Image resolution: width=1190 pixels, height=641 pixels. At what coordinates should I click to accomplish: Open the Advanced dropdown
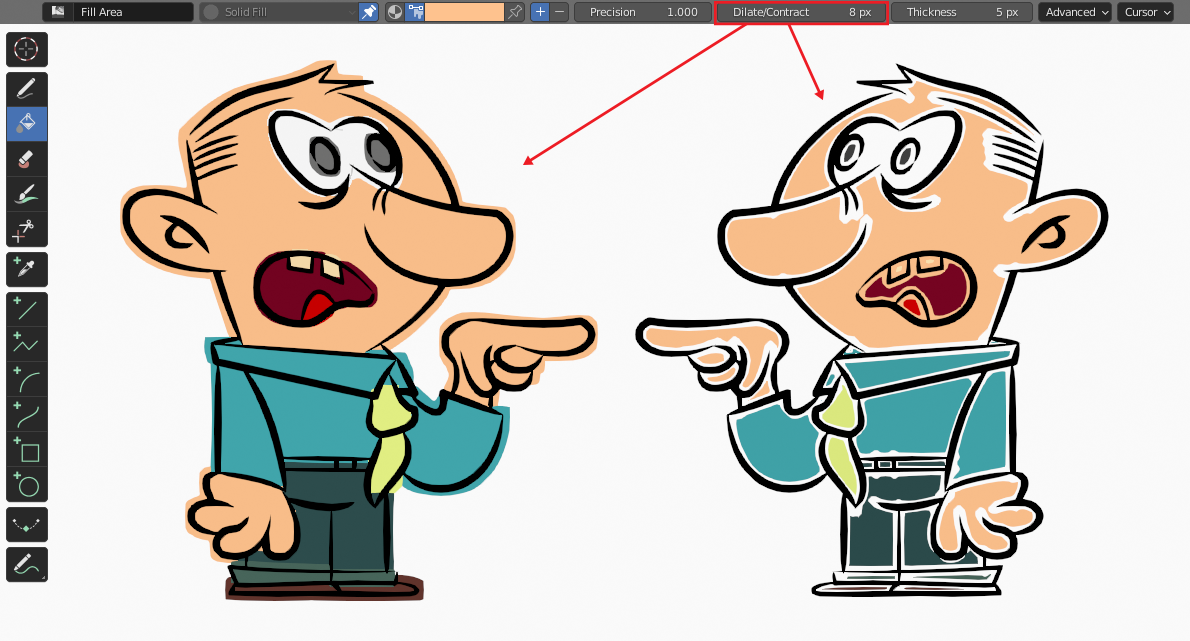(1075, 12)
